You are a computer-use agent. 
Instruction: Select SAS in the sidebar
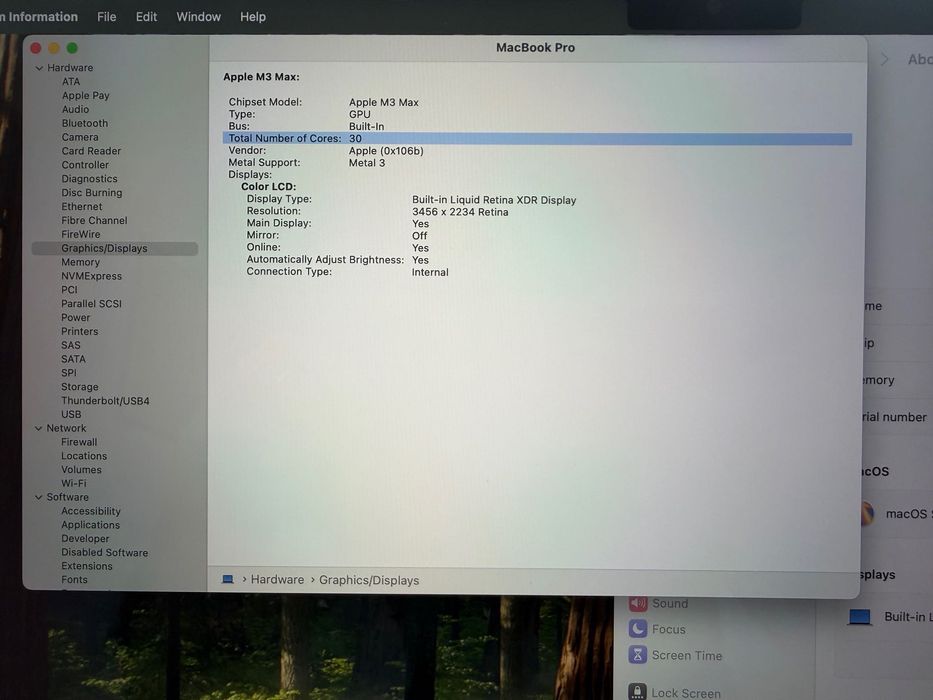click(x=71, y=345)
